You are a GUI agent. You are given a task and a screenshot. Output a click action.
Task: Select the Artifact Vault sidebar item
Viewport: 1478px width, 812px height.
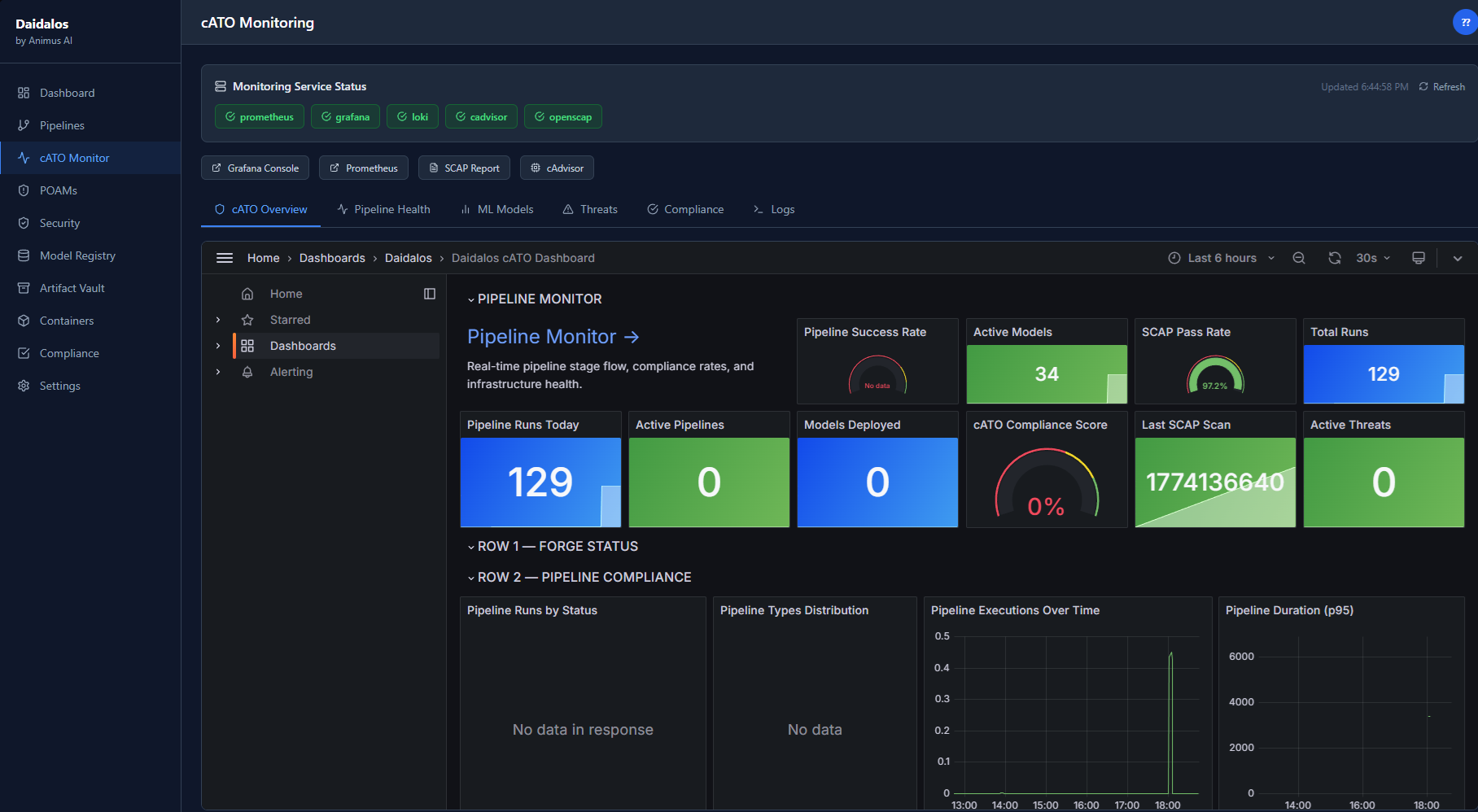72,288
